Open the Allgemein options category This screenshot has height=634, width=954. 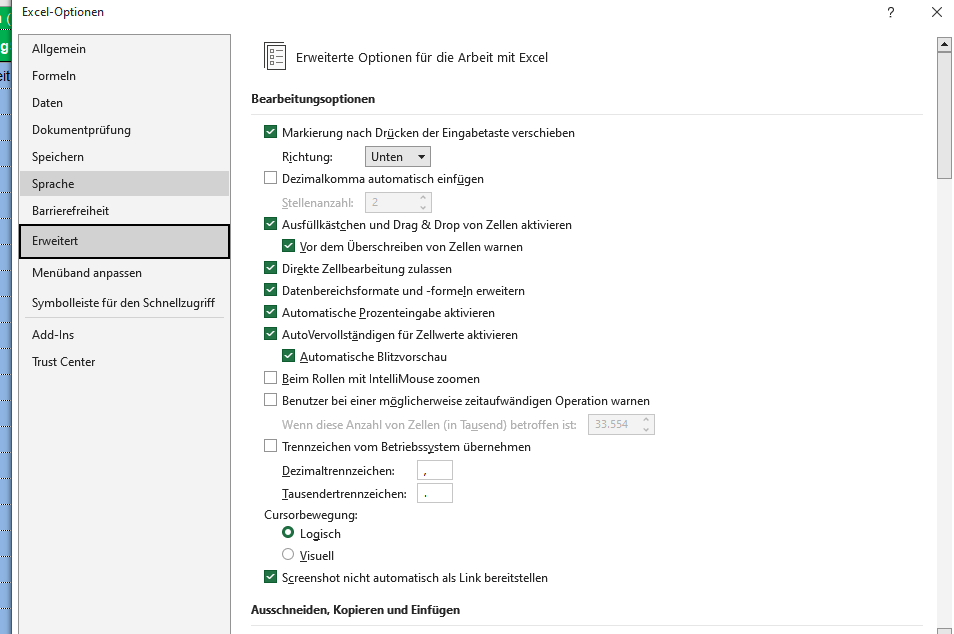(x=124, y=49)
